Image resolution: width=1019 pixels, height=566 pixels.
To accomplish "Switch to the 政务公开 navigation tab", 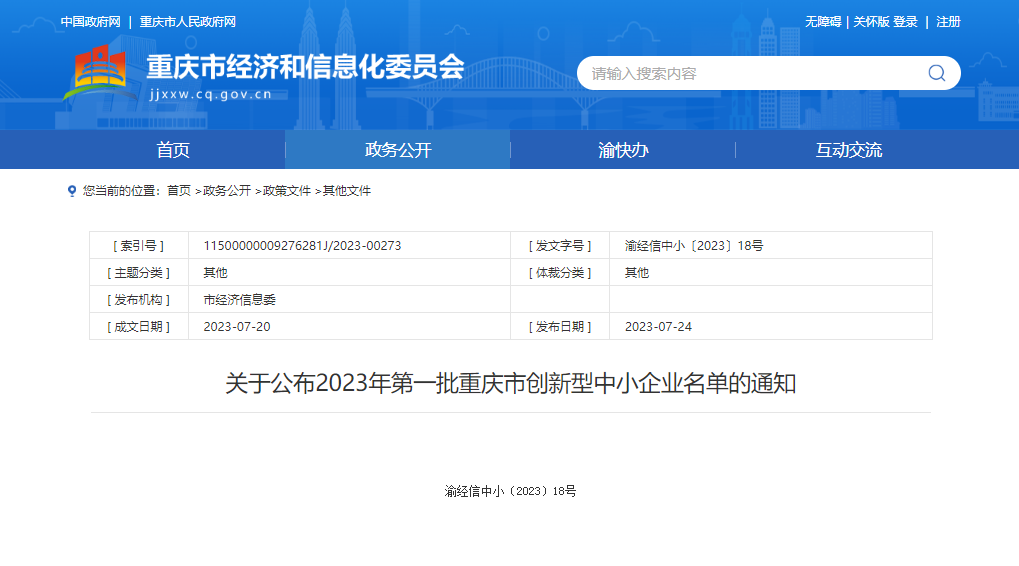I will 398,150.
